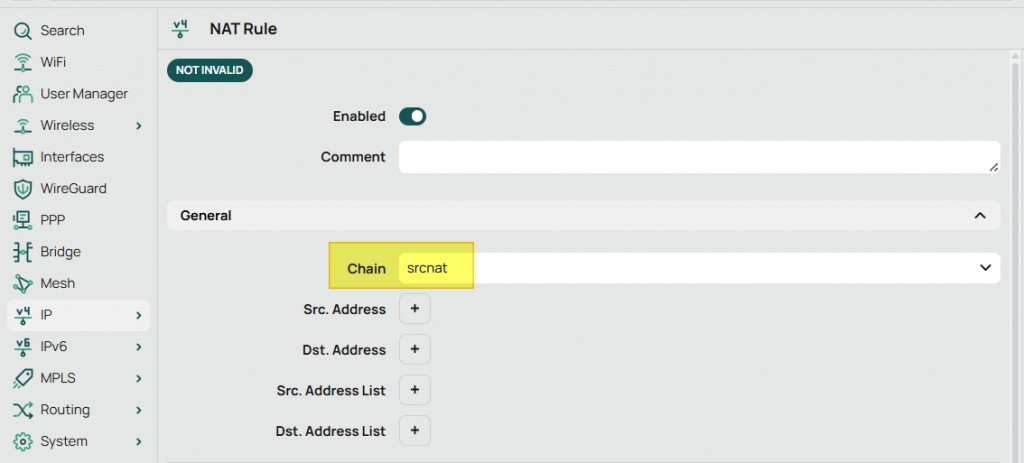Viewport: 1024px width, 463px height.
Task: Add a Dst. Address List with plus button
Action: (x=415, y=431)
